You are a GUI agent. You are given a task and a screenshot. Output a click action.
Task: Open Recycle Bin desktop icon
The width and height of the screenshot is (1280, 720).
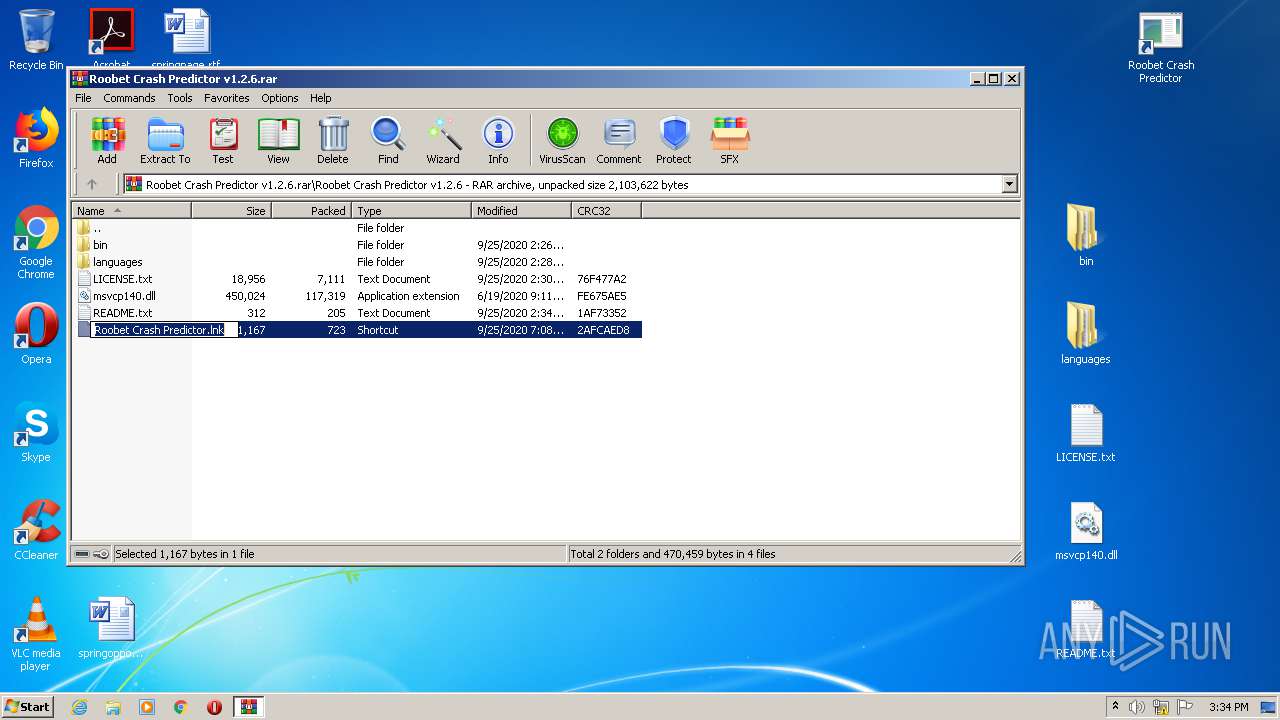coord(36,40)
